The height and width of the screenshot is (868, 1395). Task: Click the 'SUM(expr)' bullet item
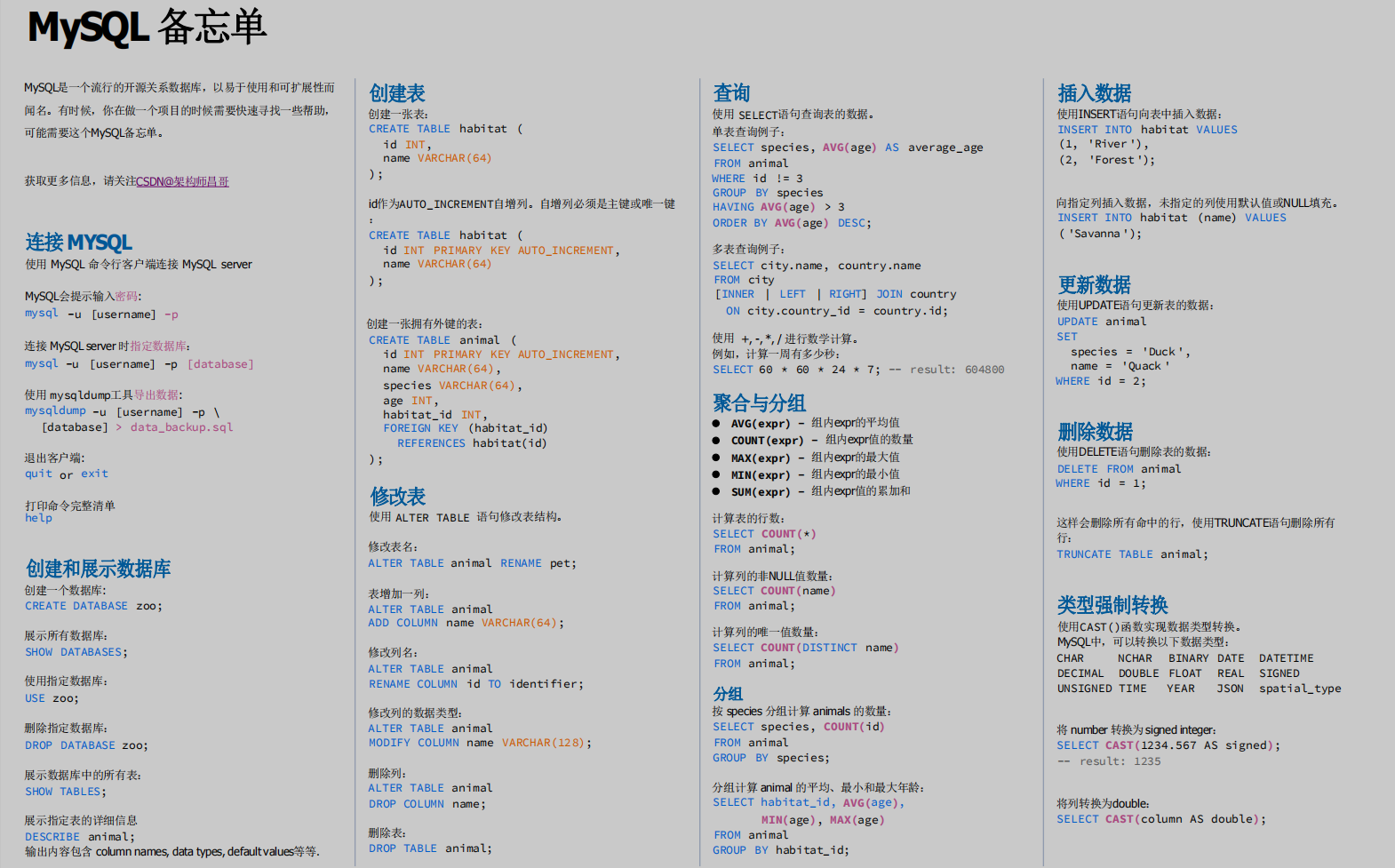(811, 492)
